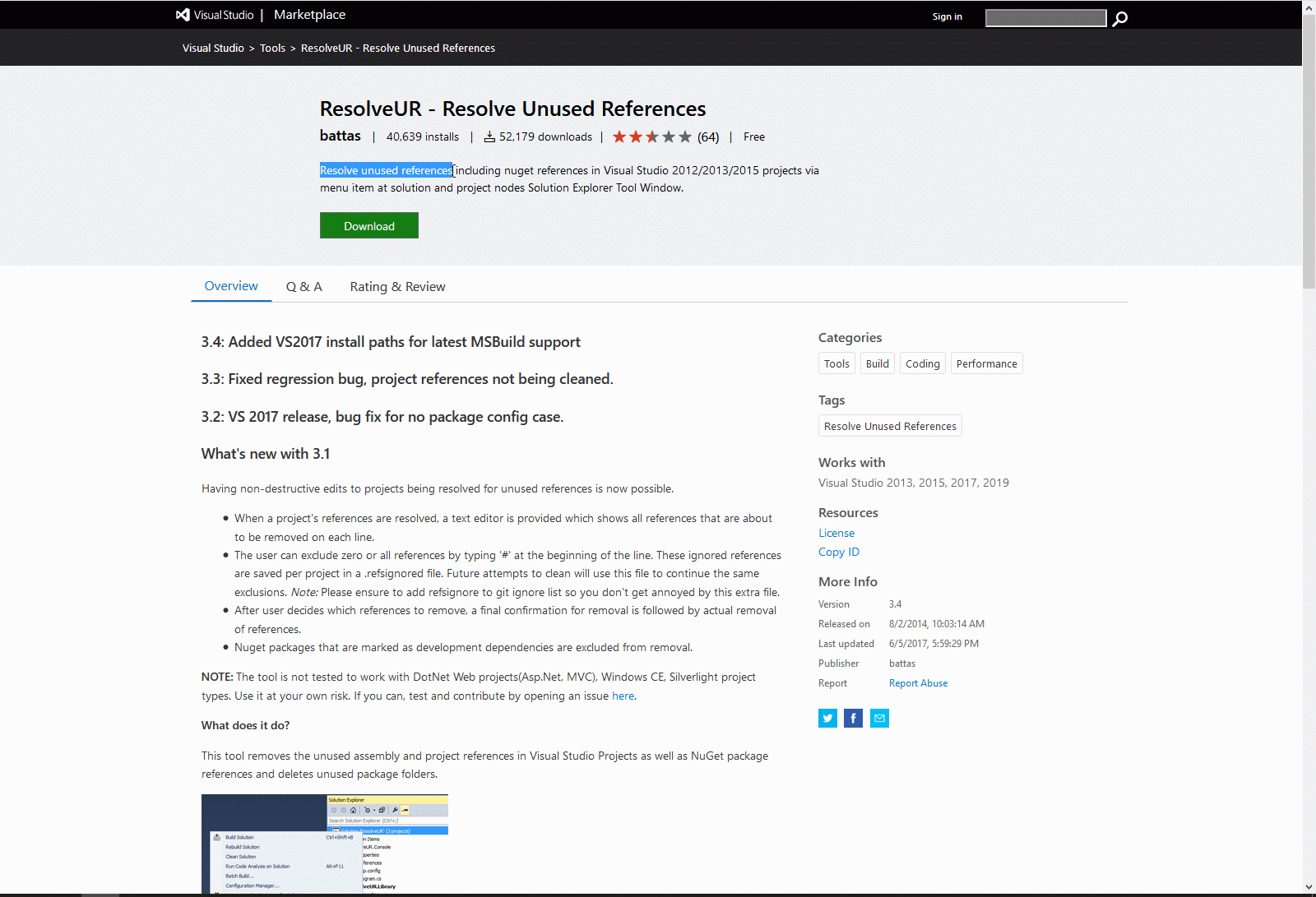Click the Resolve Unused References tag
1316x897 pixels.
(890, 426)
